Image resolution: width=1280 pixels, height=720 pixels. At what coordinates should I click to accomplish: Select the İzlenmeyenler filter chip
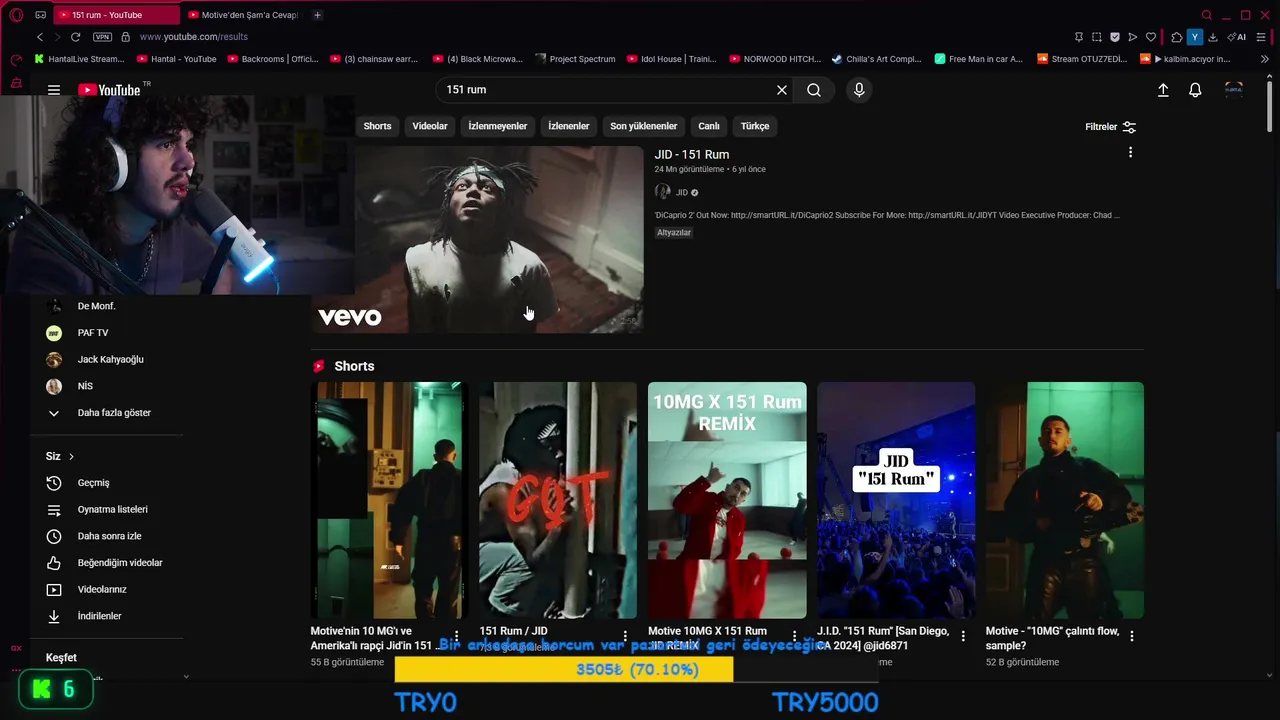(x=497, y=126)
